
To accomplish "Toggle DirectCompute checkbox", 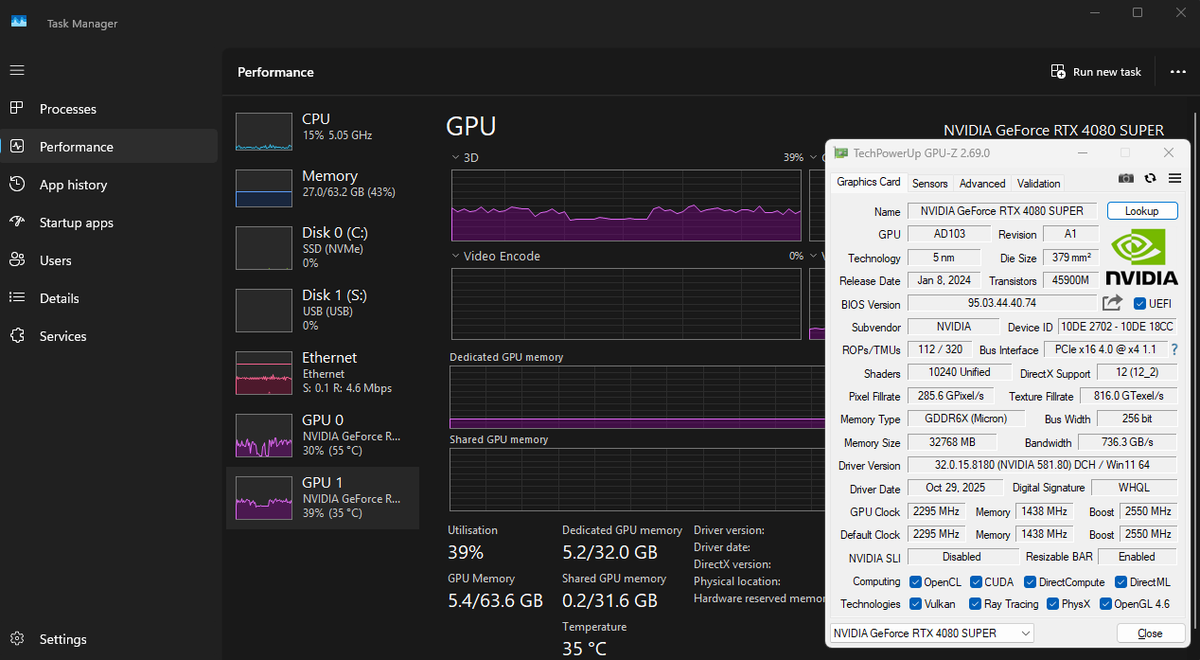I will pyautogui.click(x=1030, y=582).
